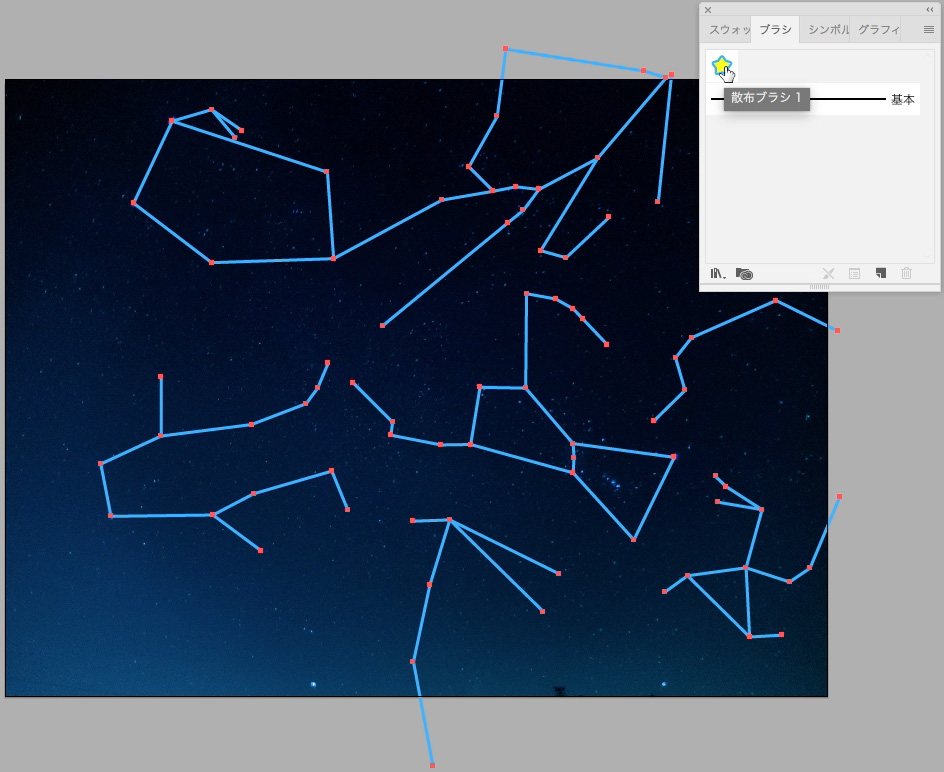944x772 pixels.
Task: Open the Brushes panel hamburger menu
Action: (x=928, y=30)
